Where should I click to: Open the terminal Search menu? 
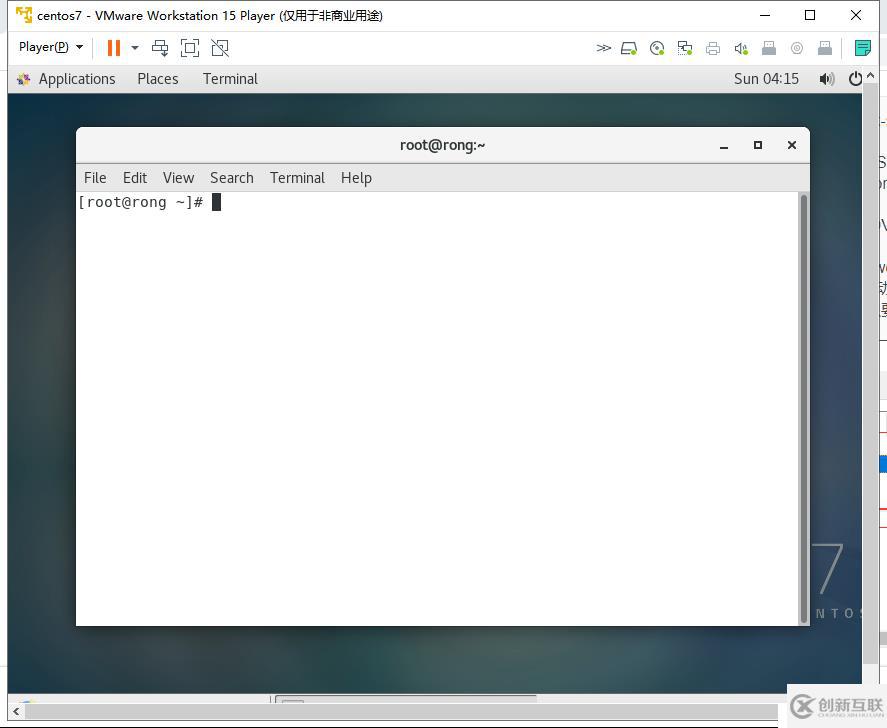[x=232, y=178]
